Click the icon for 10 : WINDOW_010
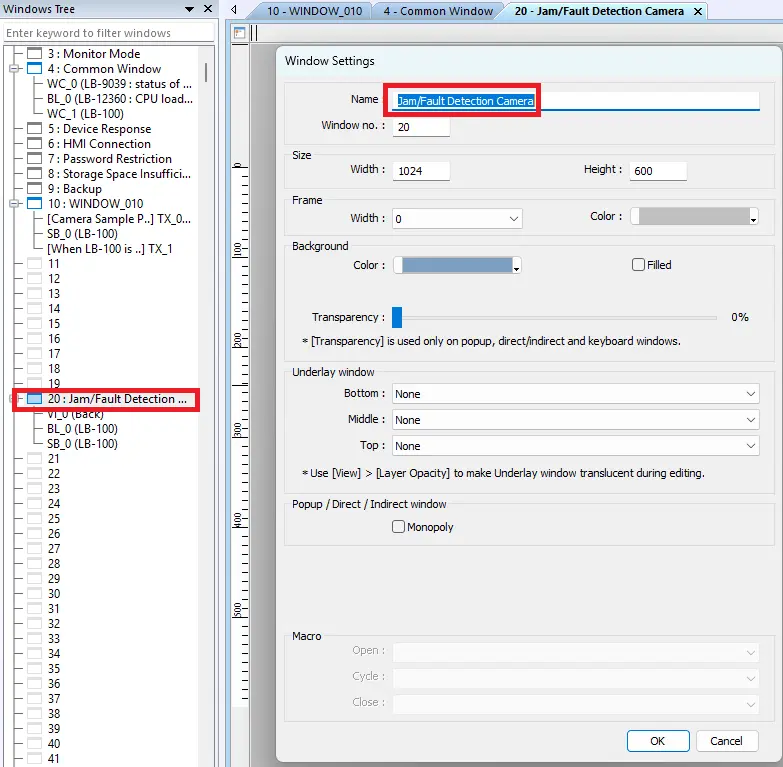783x767 pixels. (34, 203)
